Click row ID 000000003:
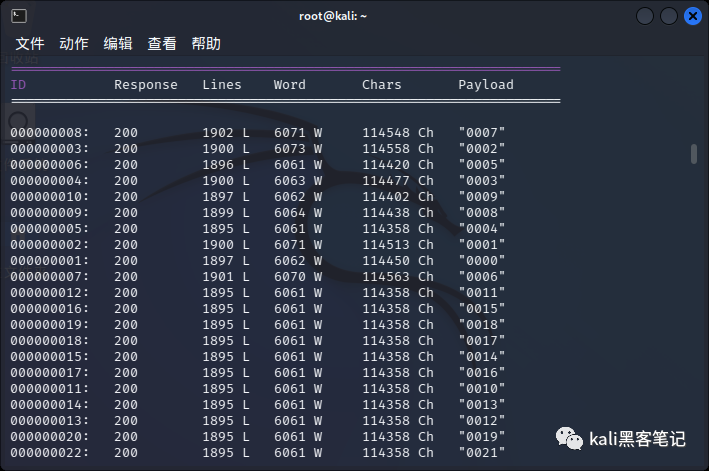The height and width of the screenshot is (471, 709). 50,148
